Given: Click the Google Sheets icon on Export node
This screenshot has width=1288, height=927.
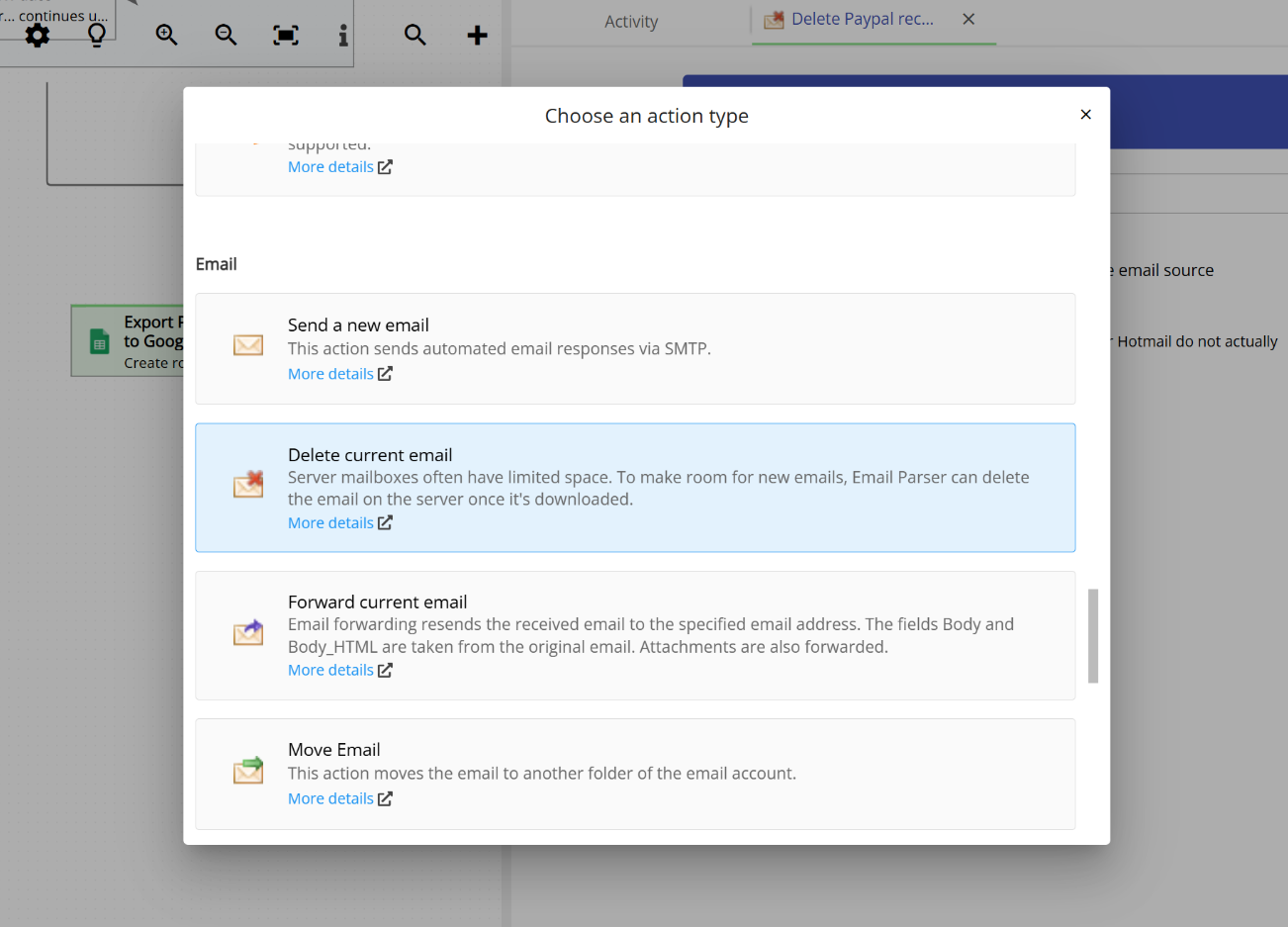Looking at the screenshot, I should (x=98, y=340).
